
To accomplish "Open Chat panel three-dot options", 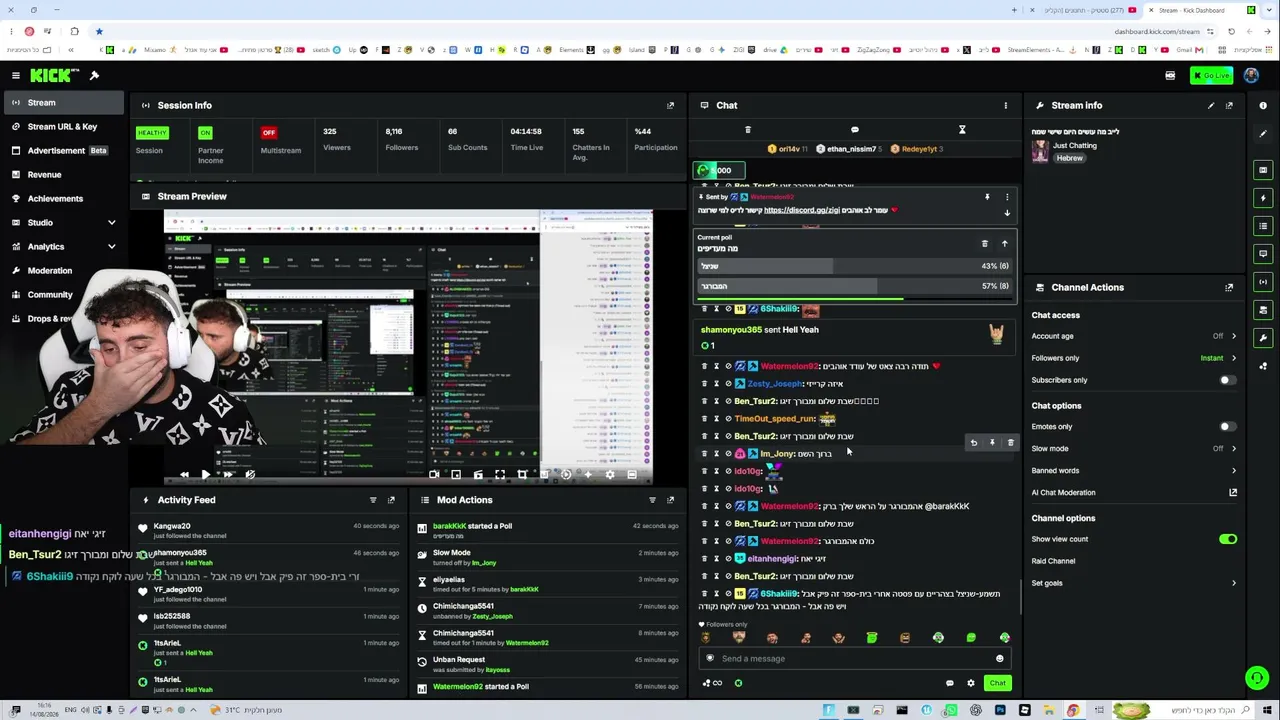I will 1006,105.
